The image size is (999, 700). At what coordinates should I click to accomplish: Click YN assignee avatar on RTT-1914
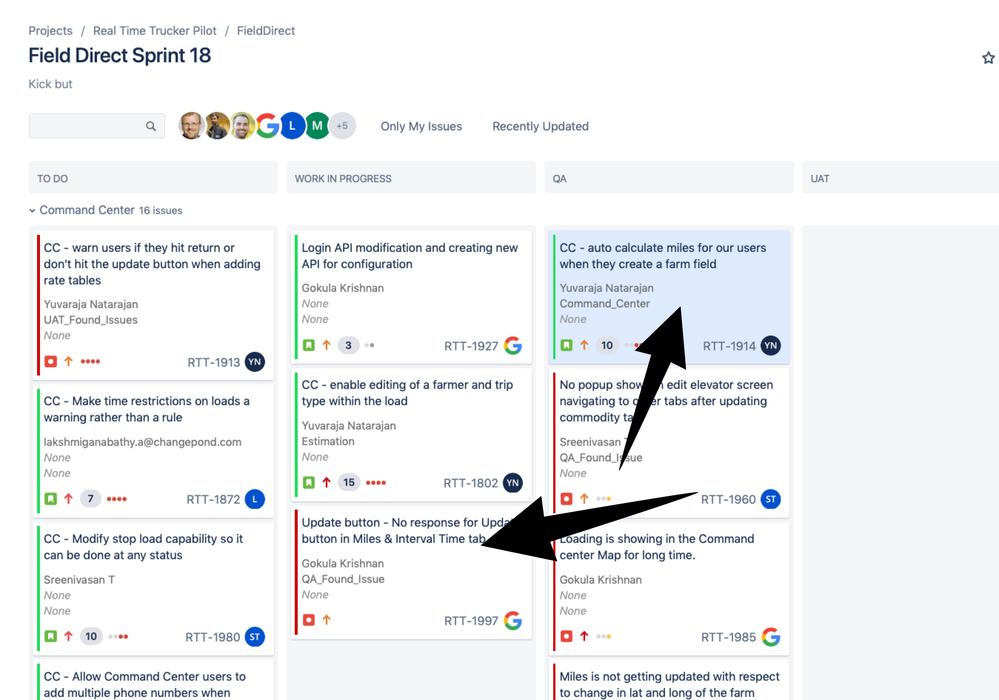[771, 345]
